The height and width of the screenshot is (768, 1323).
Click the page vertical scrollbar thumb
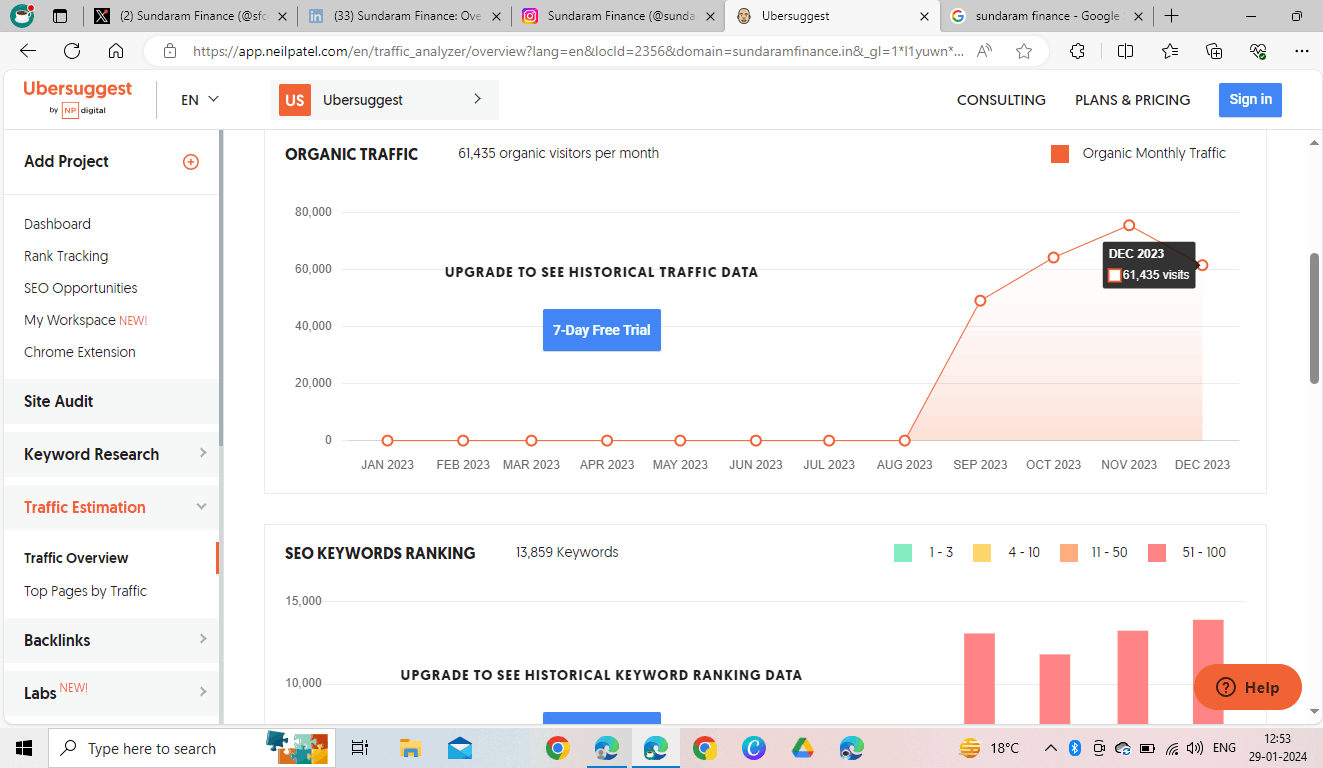(1314, 318)
